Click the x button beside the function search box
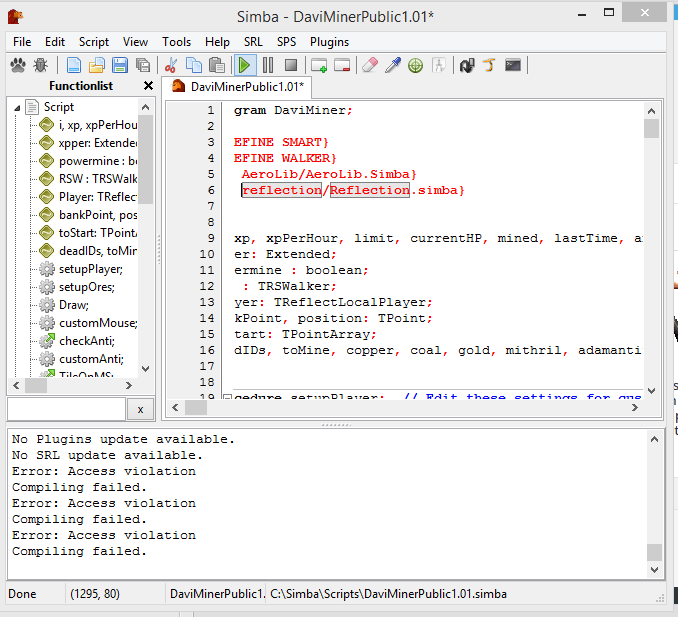The image size is (678, 617). pos(141,409)
